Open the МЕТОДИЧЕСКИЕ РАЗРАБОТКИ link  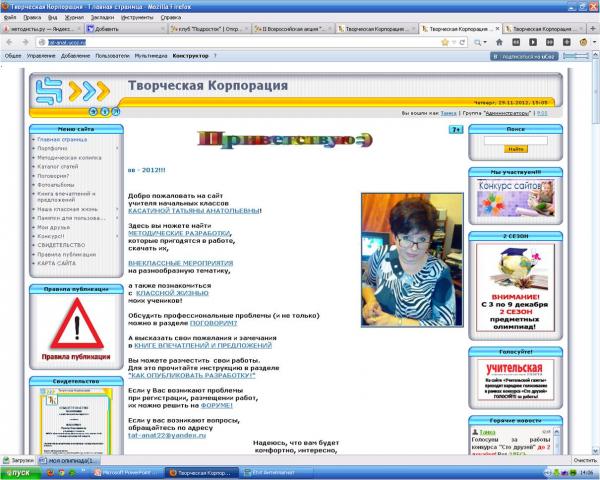179,233
